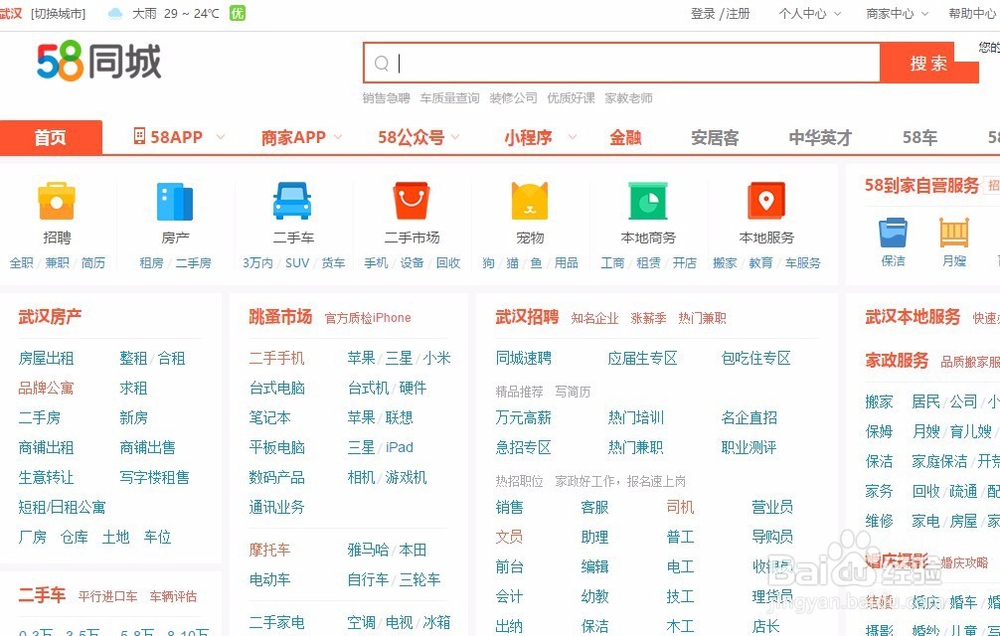The width and height of the screenshot is (1000, 636).
Task: Open the 平板电脑 link
Action: (277, 448)
